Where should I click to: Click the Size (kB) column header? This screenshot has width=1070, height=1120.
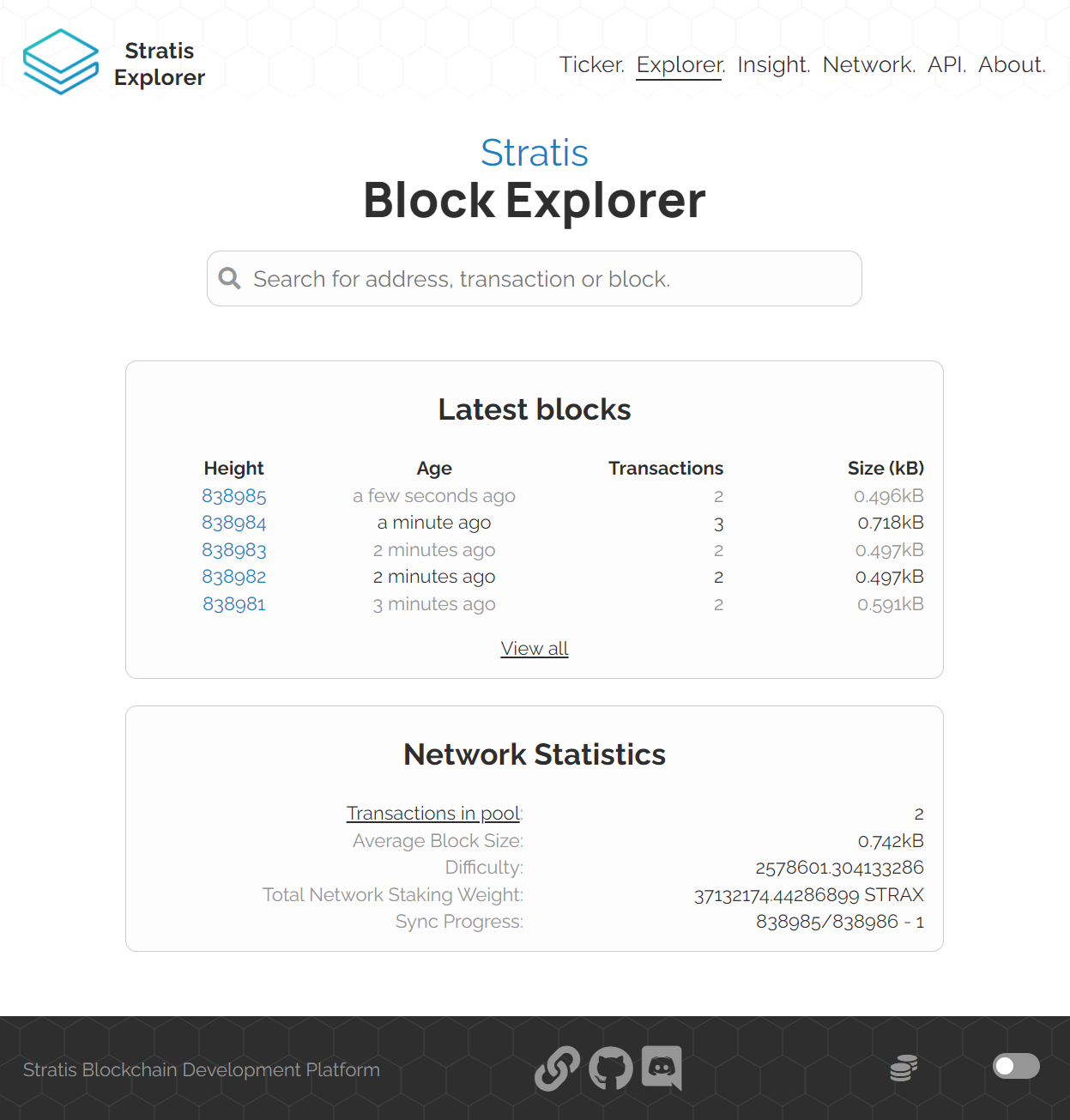(x=886, y=468)
